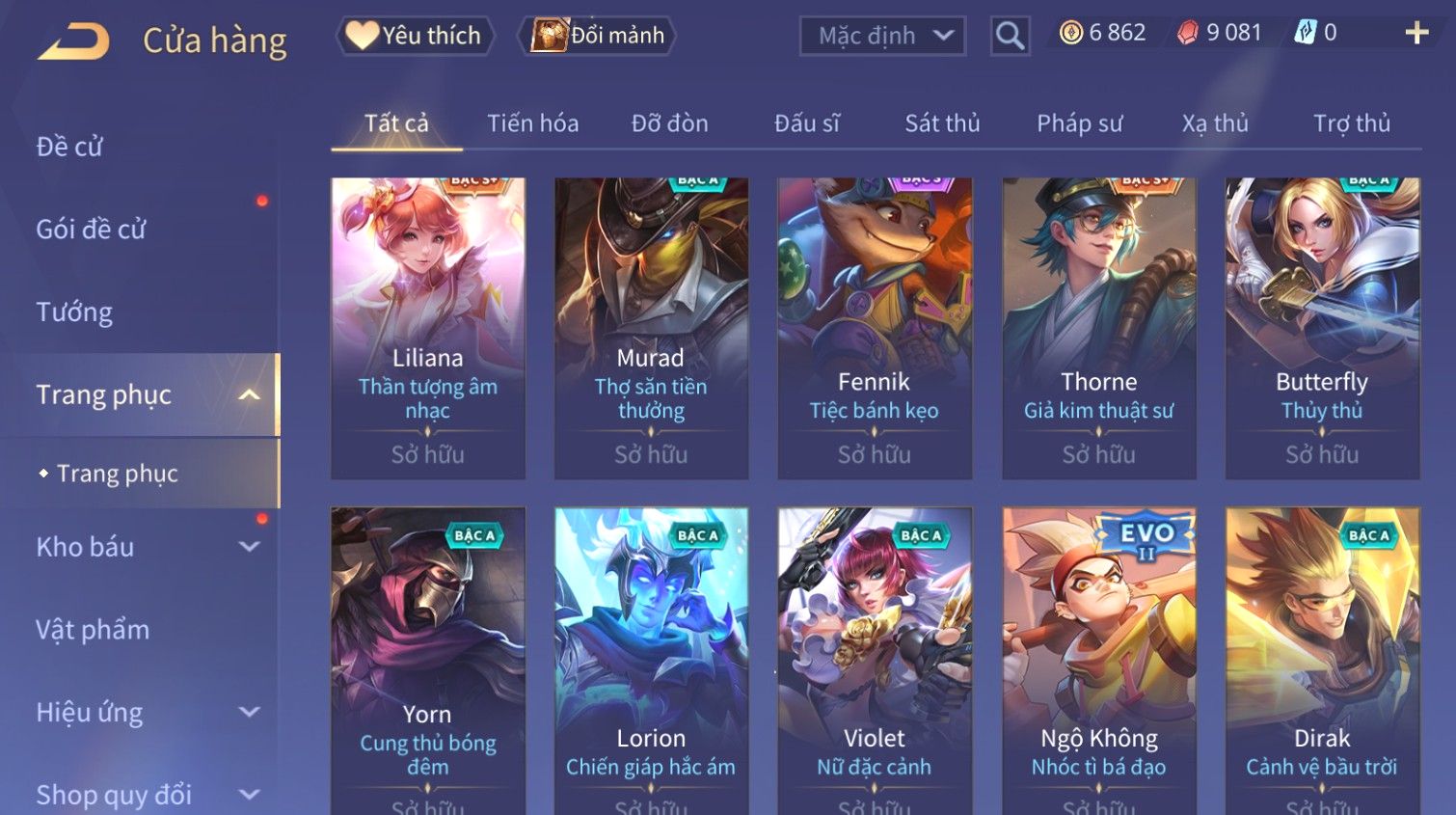Image resolution: width=1456 pixels, height=815 pixels.
Task: Click the plus icon to add currency
Action: pyautogui.click(x=1416, y=33)
